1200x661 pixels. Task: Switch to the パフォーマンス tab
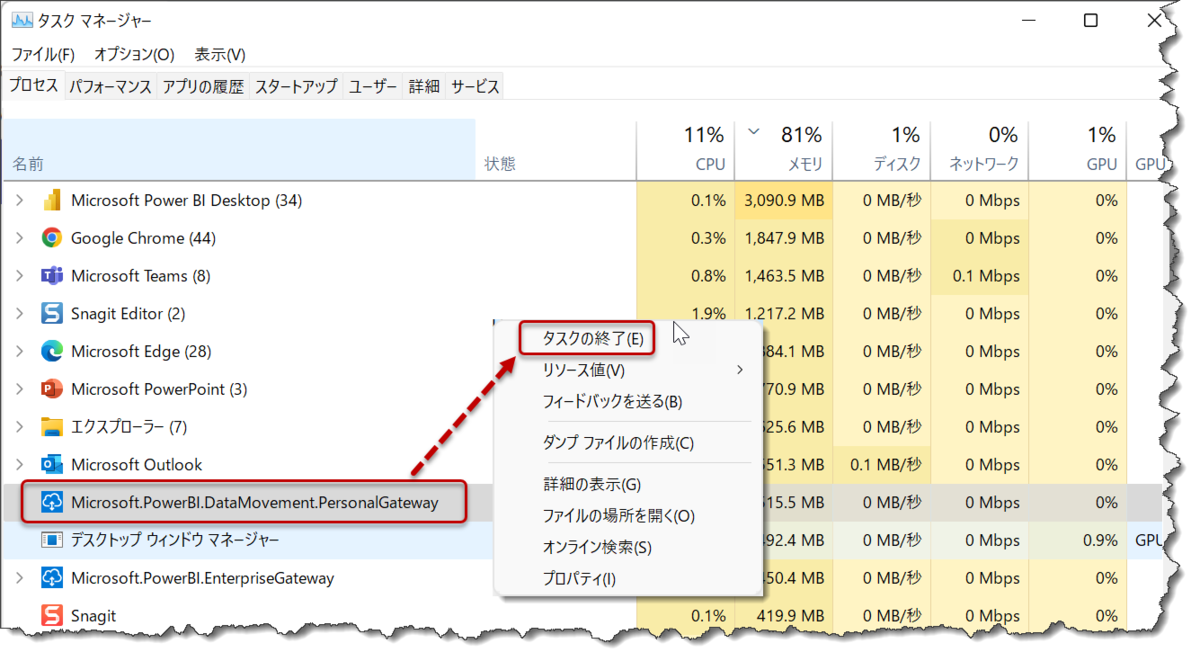tap(110, 87)
